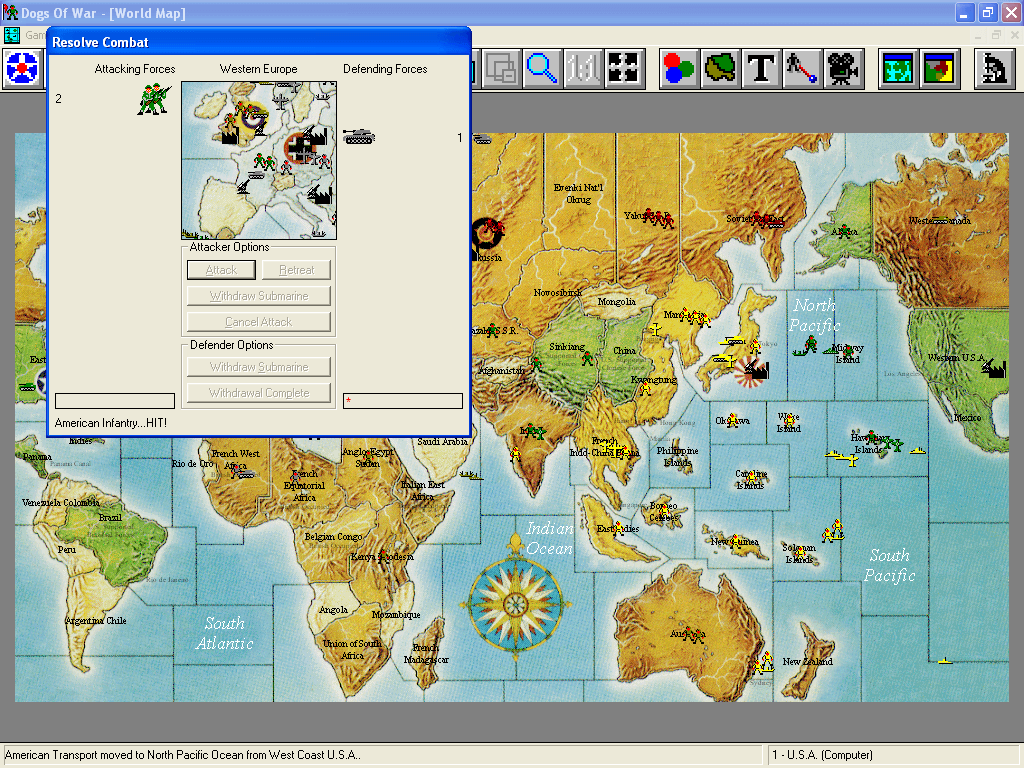Screen dimensions: 1024x768
Task: Click the cascade windows toolbar icon
Action: [501, 69]
